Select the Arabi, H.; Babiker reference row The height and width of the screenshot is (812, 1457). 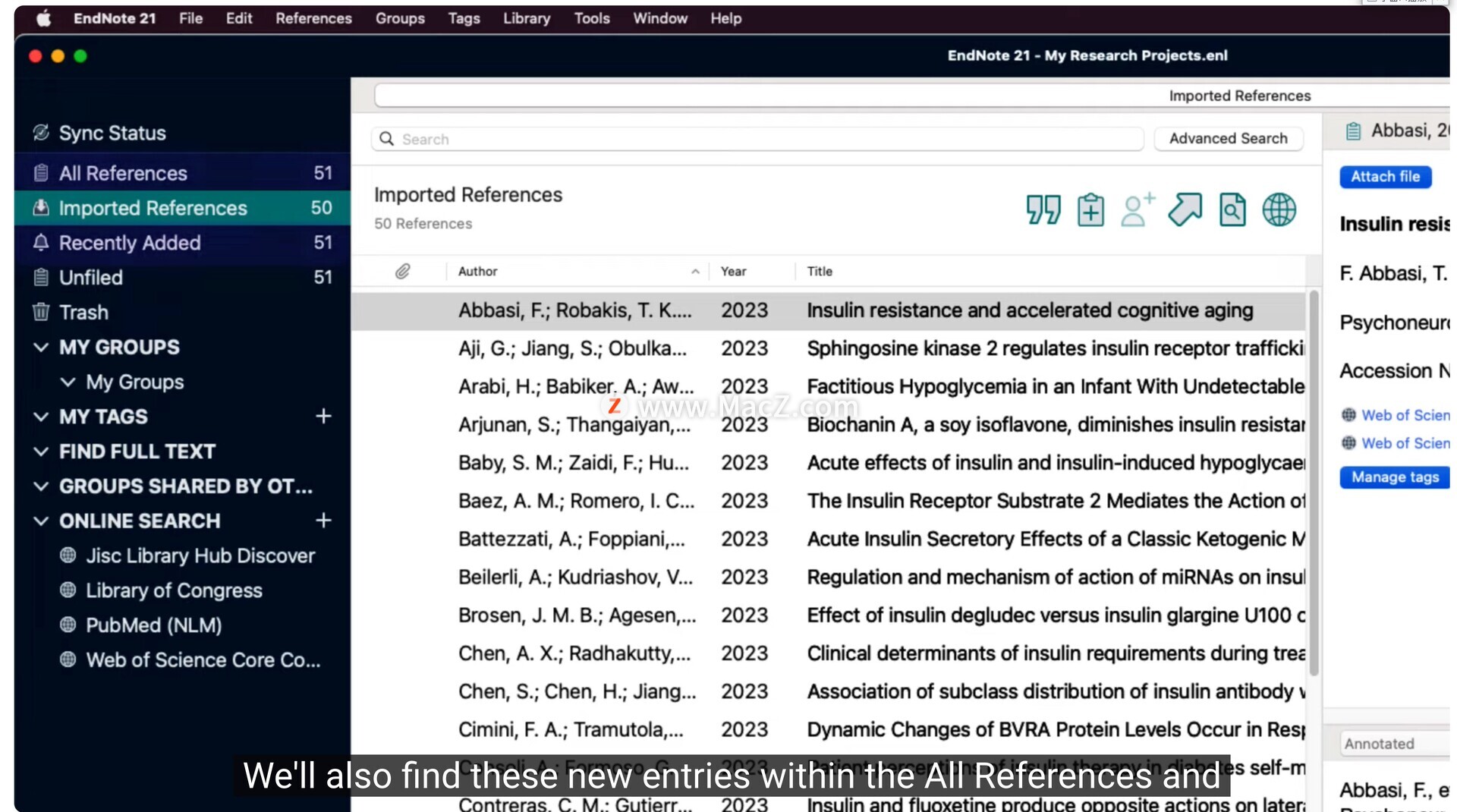tap(828, 386)
